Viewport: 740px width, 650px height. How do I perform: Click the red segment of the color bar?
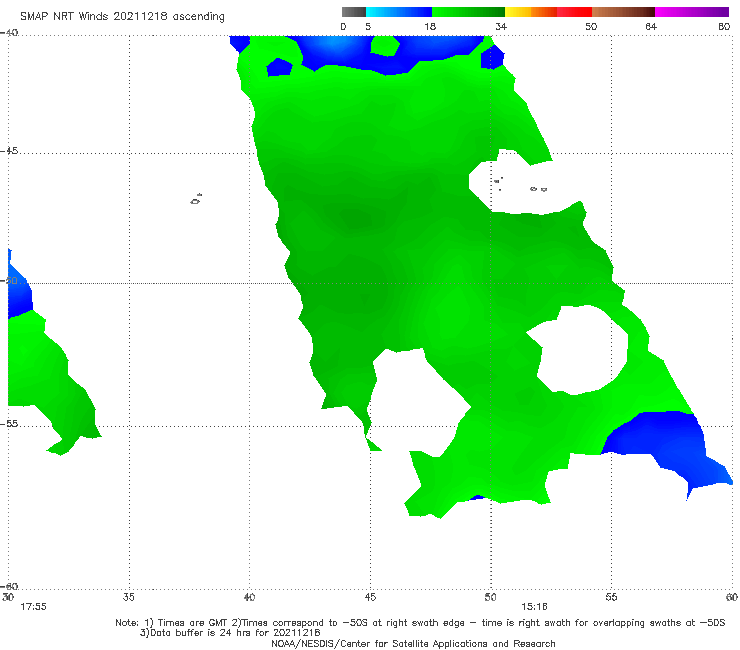pyautogui.click(x=574, y=12)
